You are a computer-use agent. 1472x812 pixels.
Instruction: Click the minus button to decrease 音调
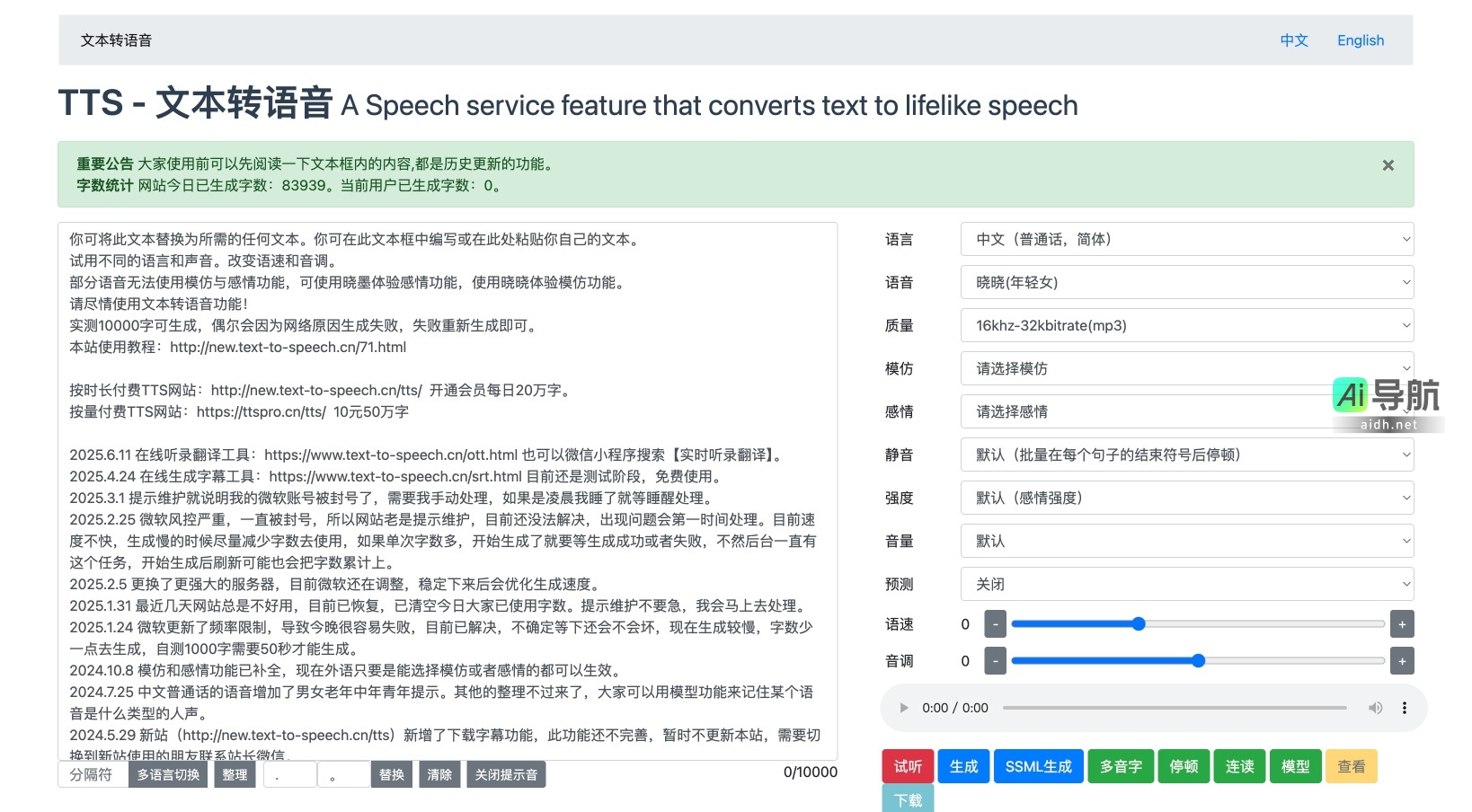coord(995,660)
